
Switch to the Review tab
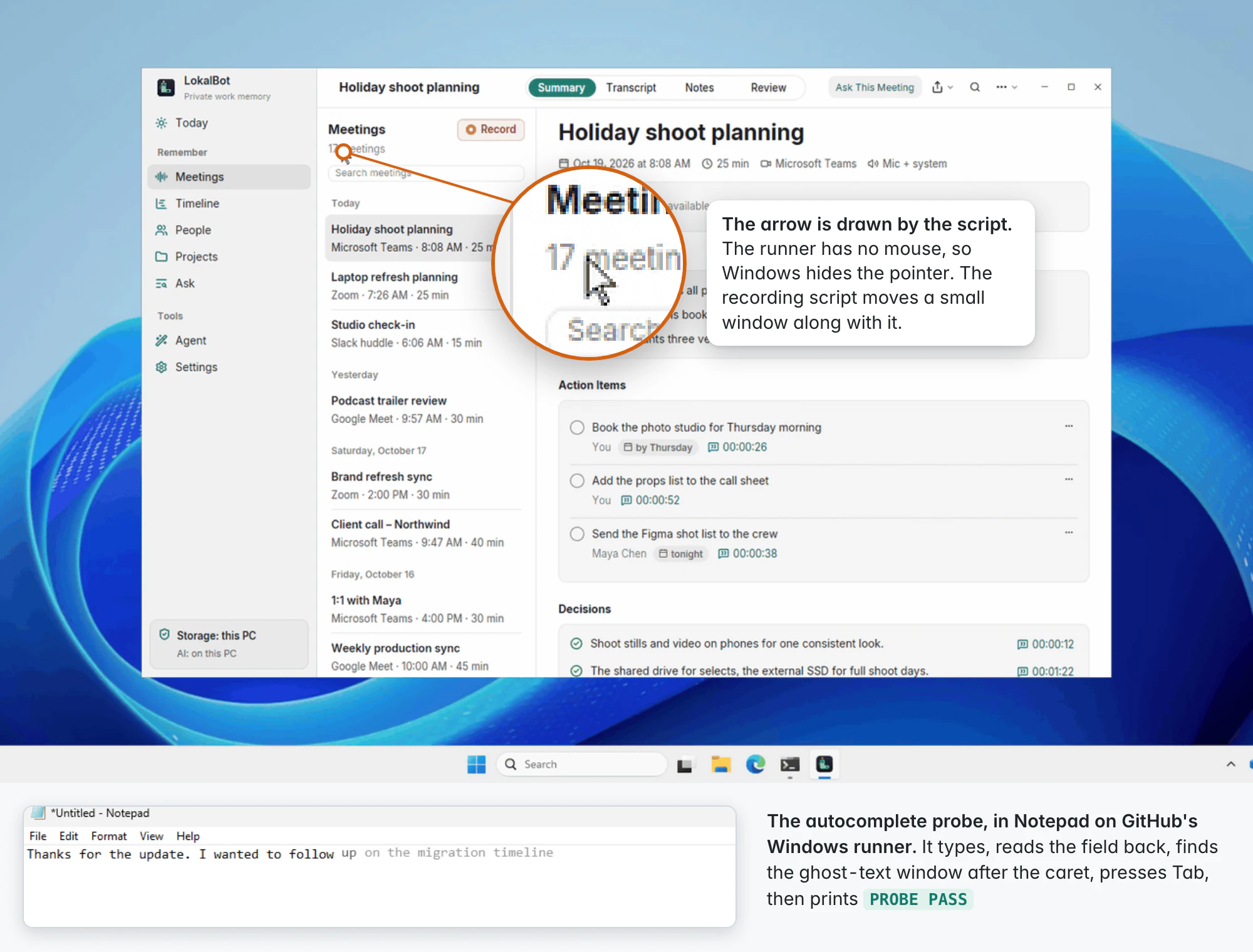pos(768,88)
